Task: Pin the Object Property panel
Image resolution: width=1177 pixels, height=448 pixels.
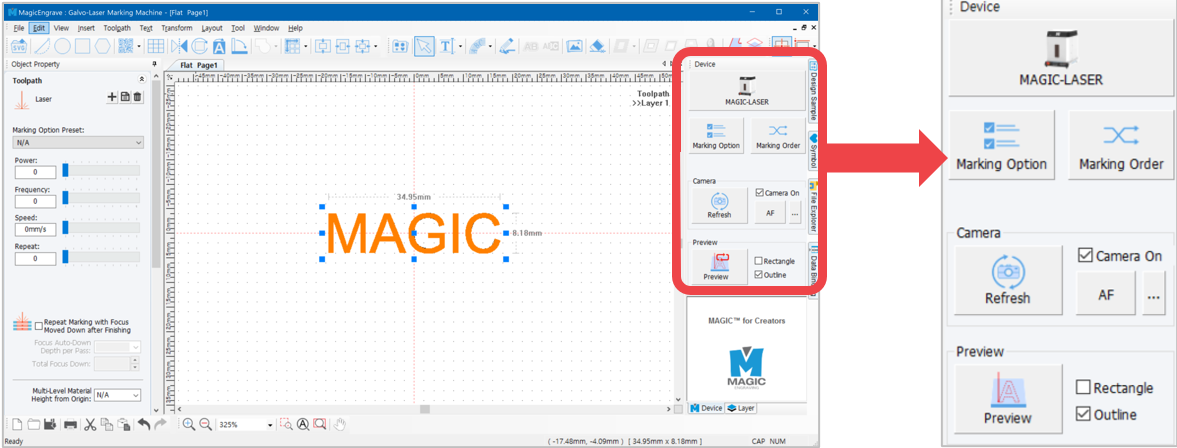Action: (x=155, y=65)
